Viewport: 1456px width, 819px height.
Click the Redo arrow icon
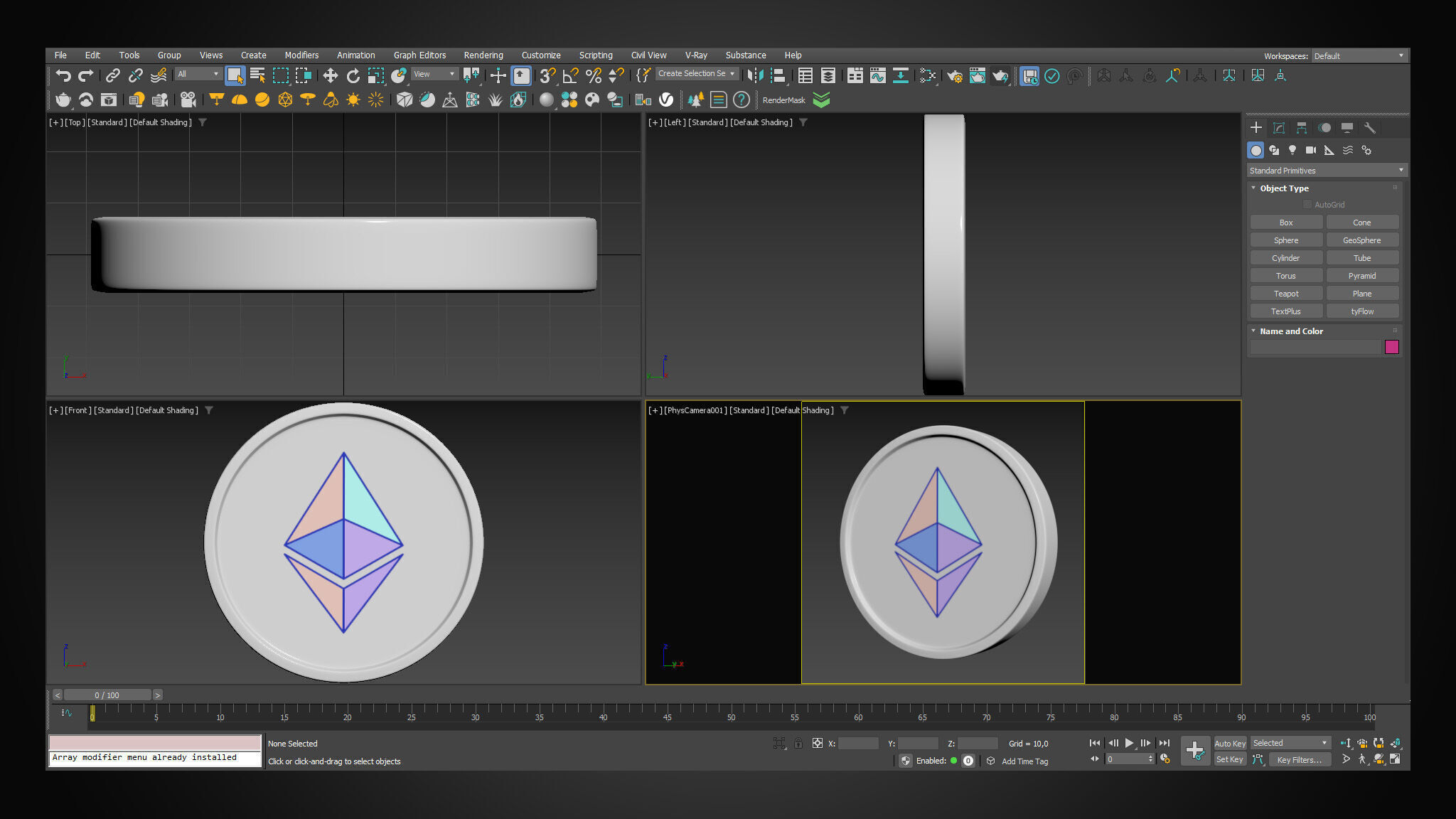(86, 75)
